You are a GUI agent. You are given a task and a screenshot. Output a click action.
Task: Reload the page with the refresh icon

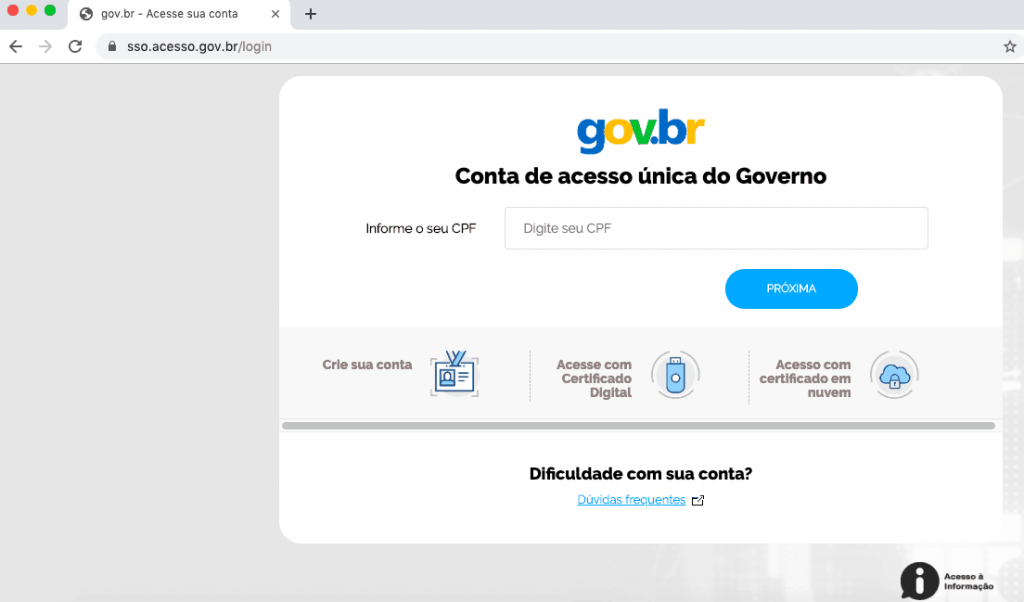click(75, 46)
